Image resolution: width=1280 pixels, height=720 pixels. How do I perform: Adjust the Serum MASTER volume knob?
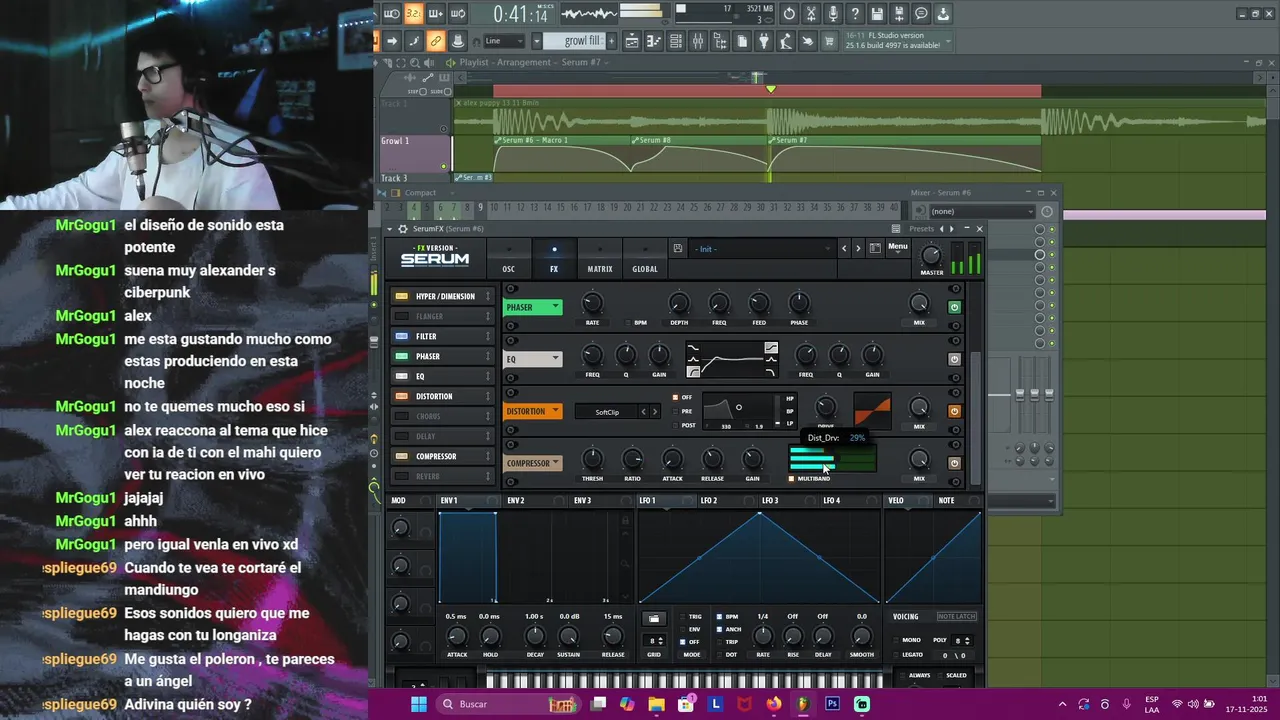[931, 256]
